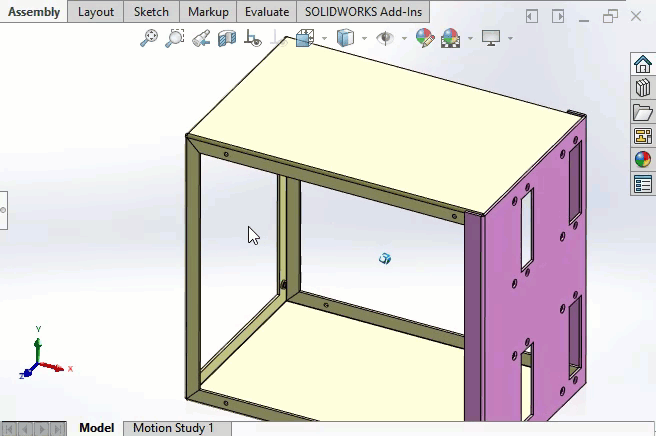This screenshot has height=436, width=656.
Task: Switch to Motion Study 1 tab
Action: tap(173, 428)
